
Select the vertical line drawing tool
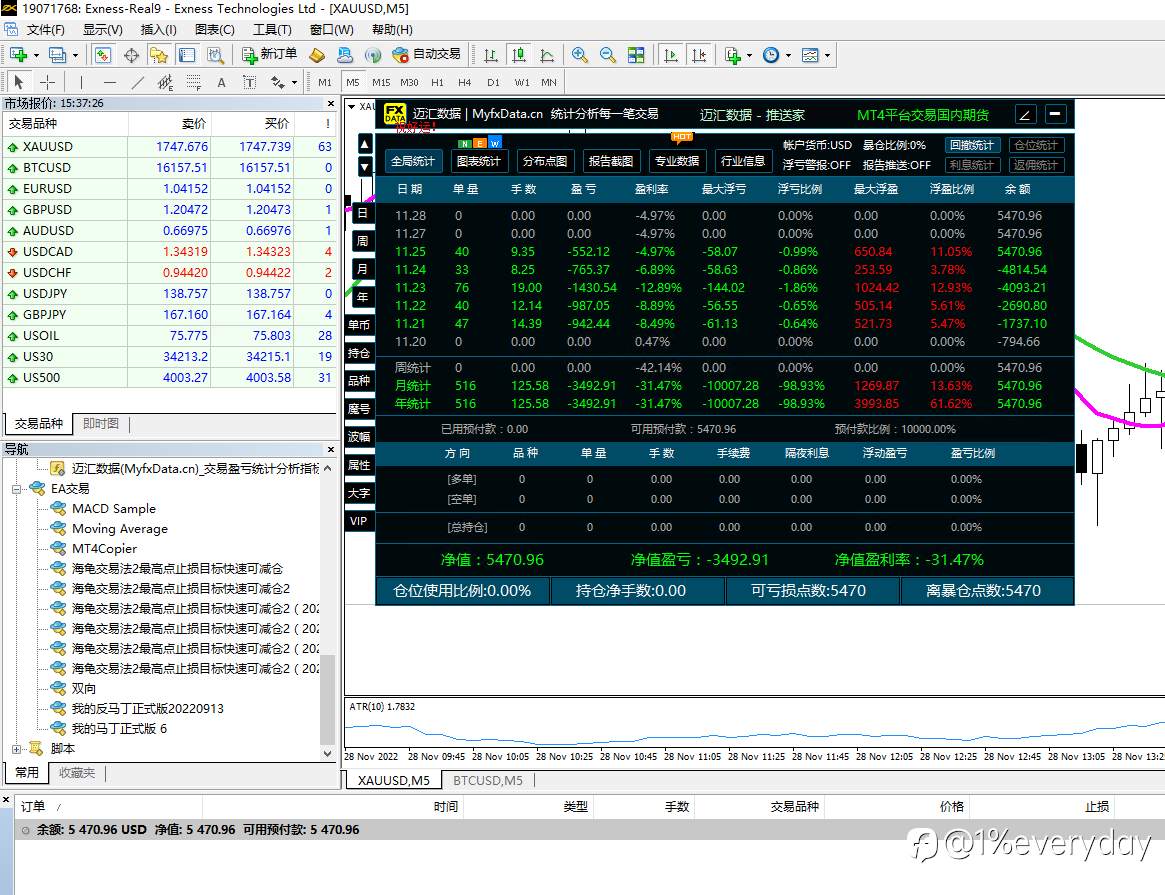pyautogui.click(x=81, y=82)
